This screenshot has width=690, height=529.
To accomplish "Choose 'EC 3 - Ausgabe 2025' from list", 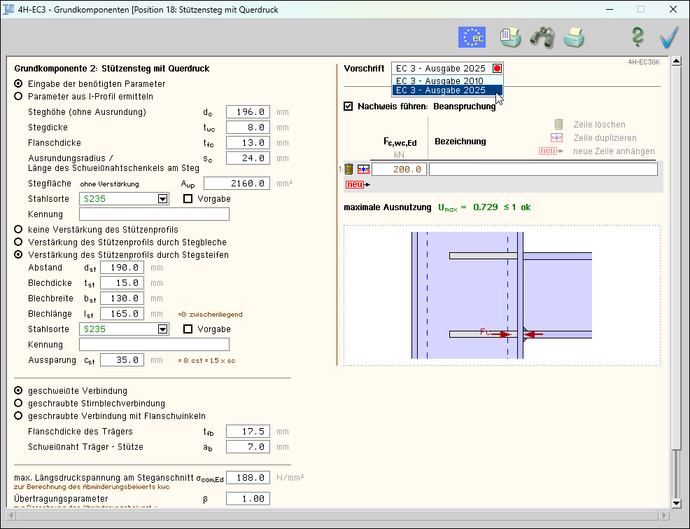I will (440, 91).
